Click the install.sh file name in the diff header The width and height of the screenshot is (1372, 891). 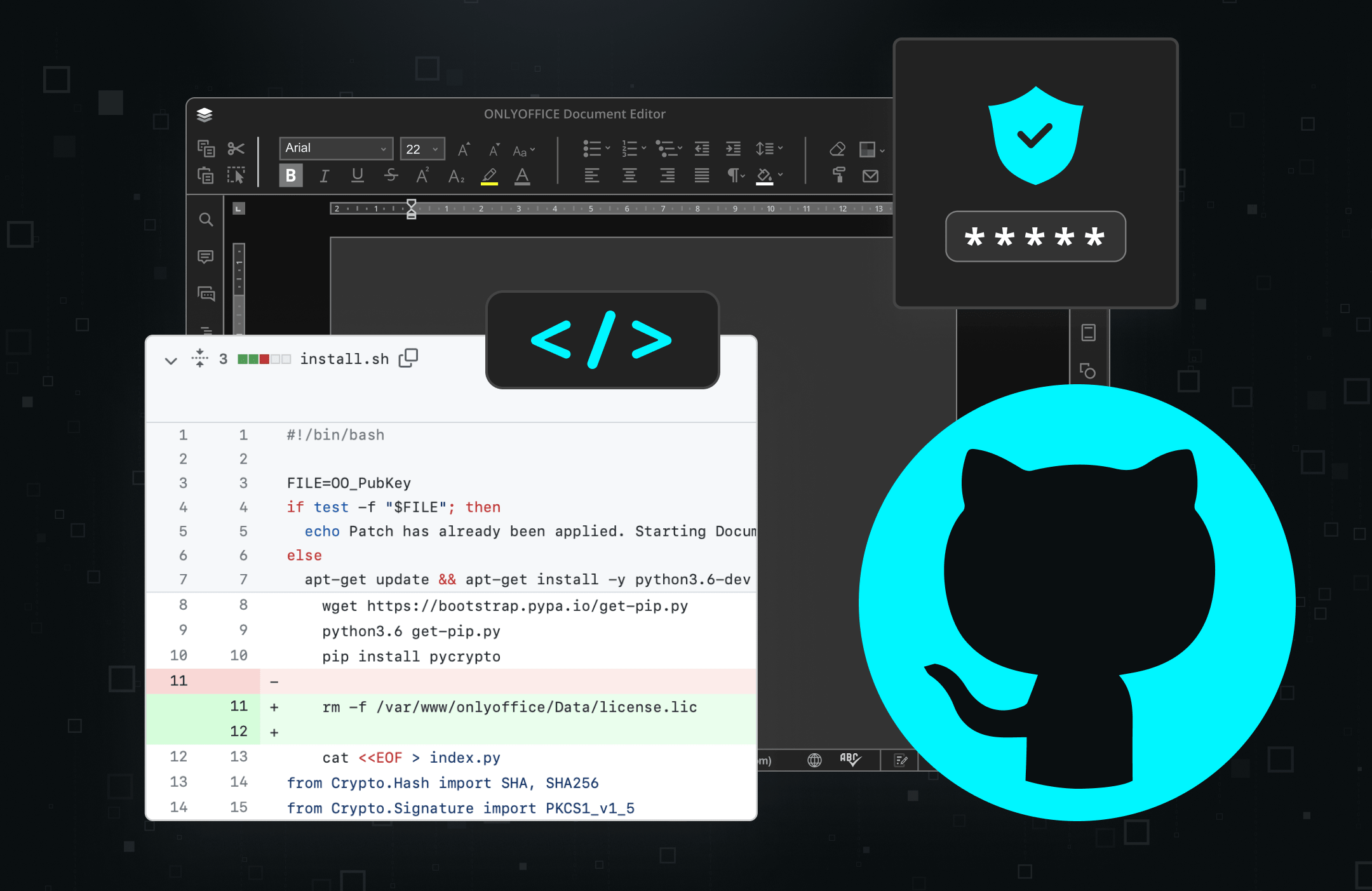click(x=344, y=359)
